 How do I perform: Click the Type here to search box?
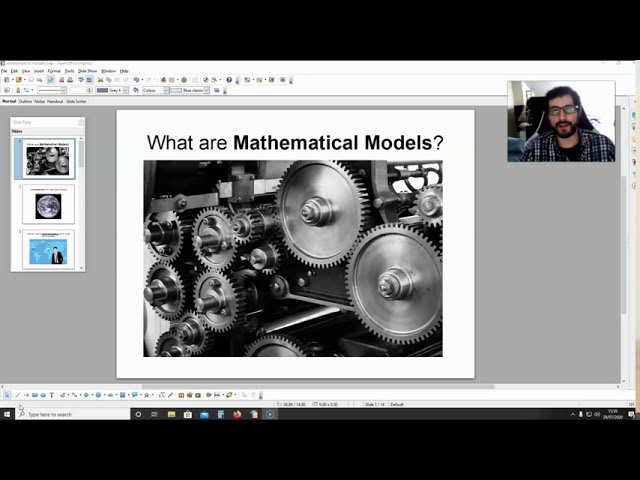73,414
